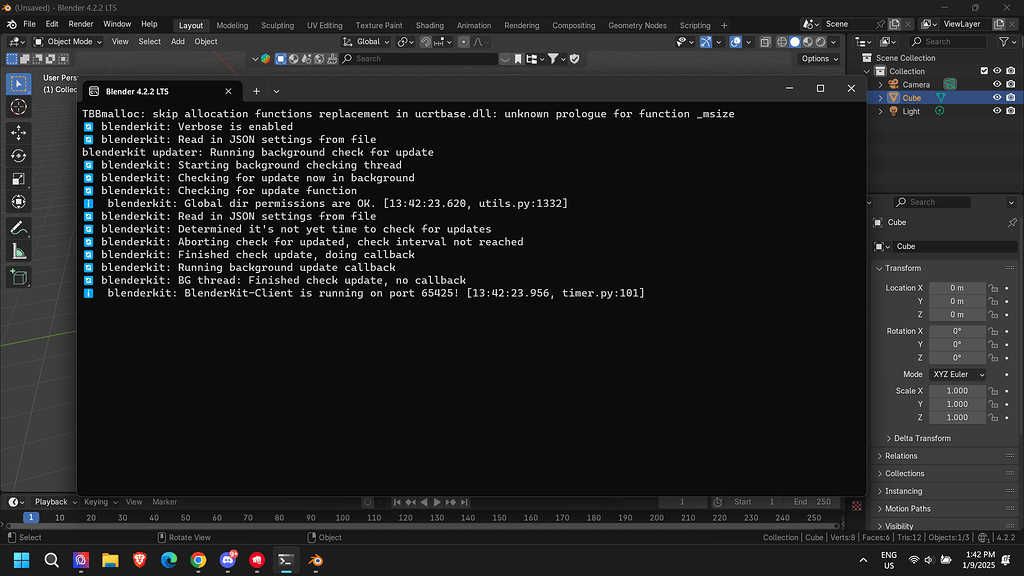Toggle X-ray viewport mode

click(765, 42)
